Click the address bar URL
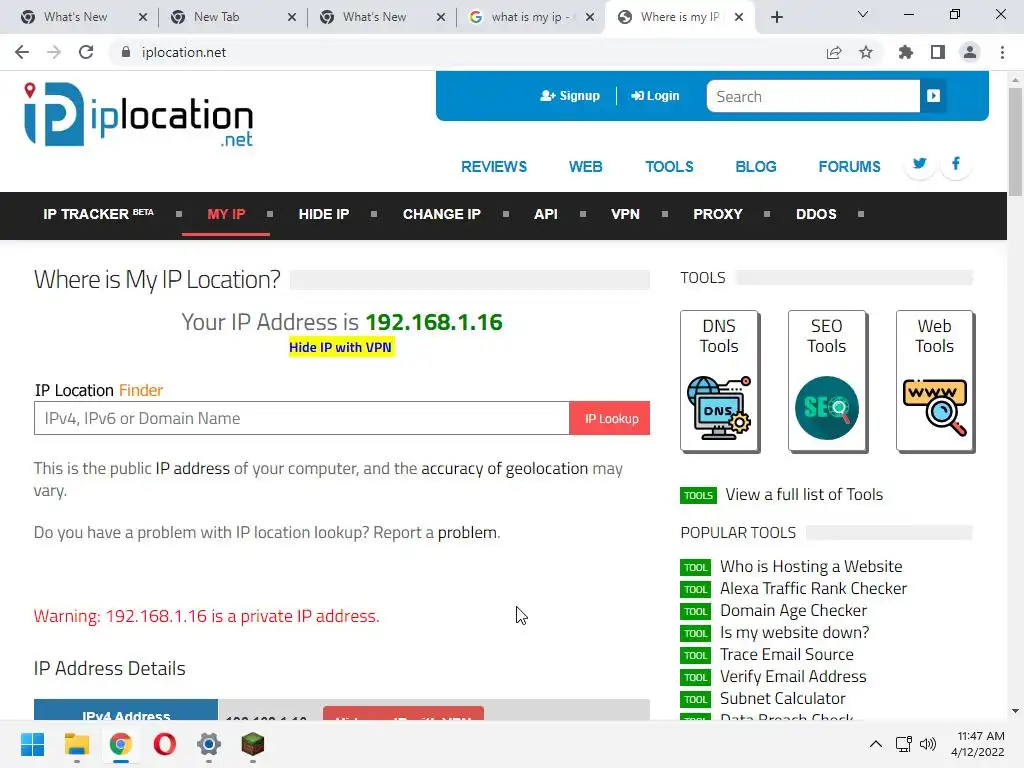The image size is (1024, 768). click(184, 52)
